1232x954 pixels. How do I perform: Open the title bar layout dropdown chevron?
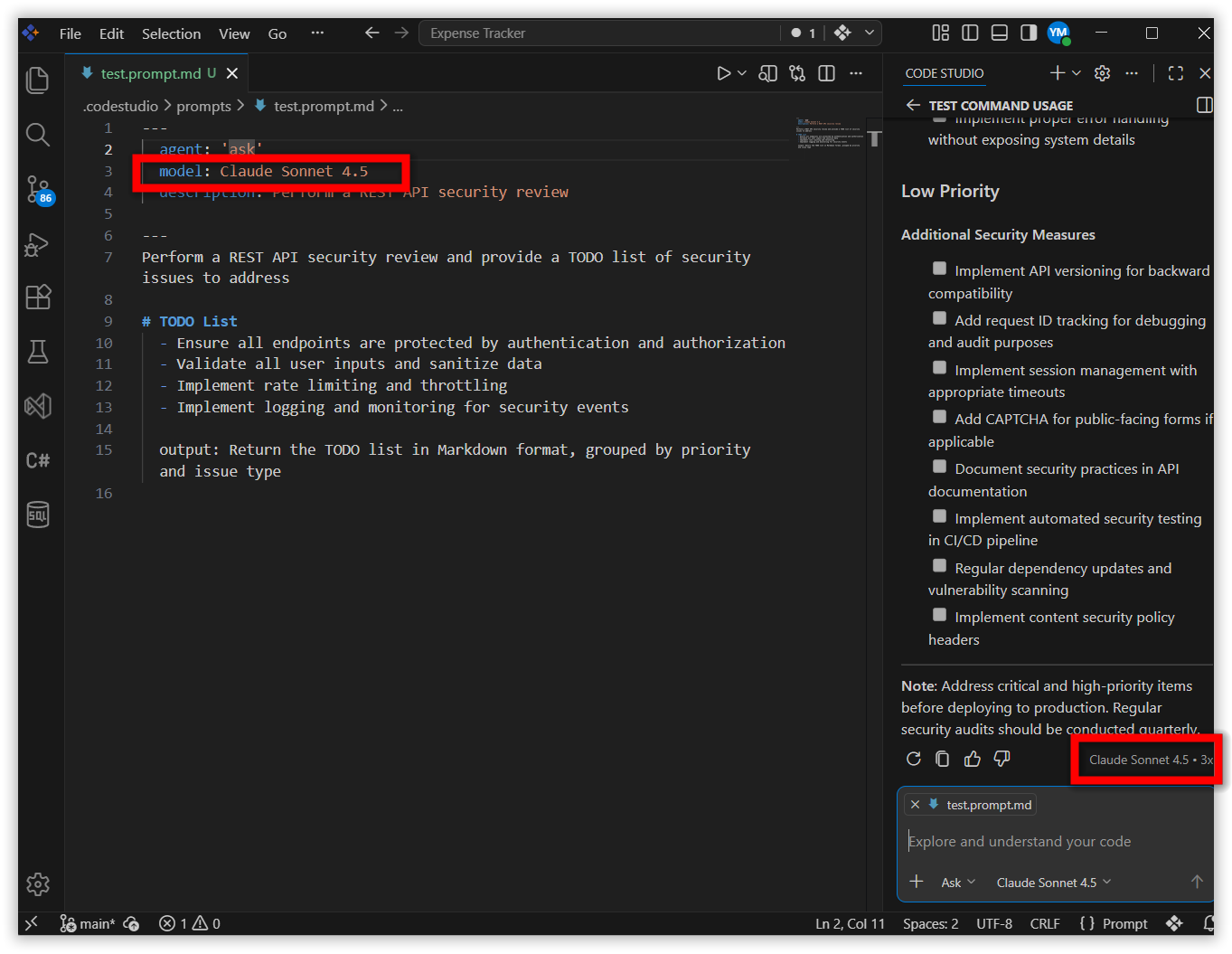tap(870, 33)
